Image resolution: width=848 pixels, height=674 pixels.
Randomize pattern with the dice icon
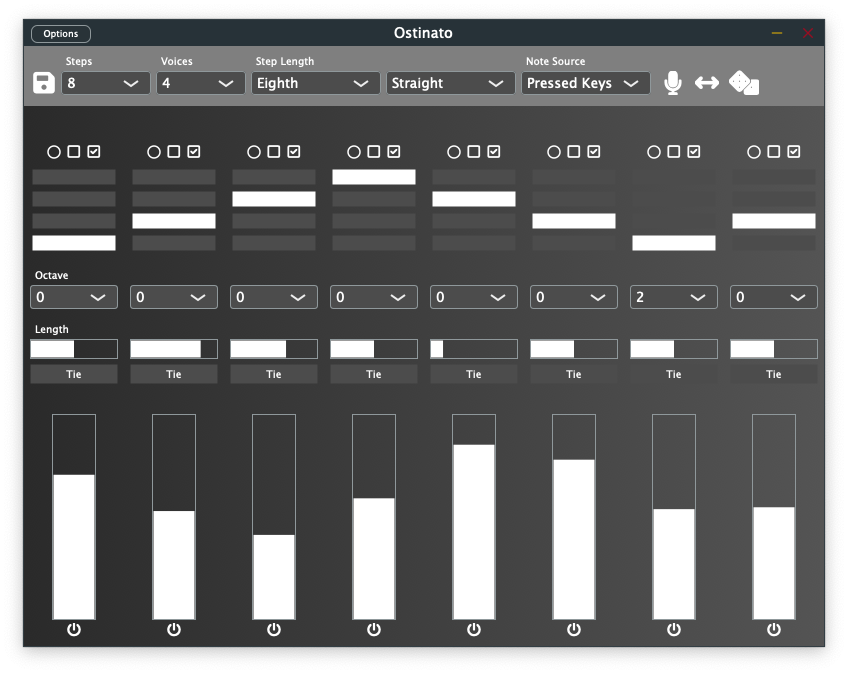coord(744,83)
